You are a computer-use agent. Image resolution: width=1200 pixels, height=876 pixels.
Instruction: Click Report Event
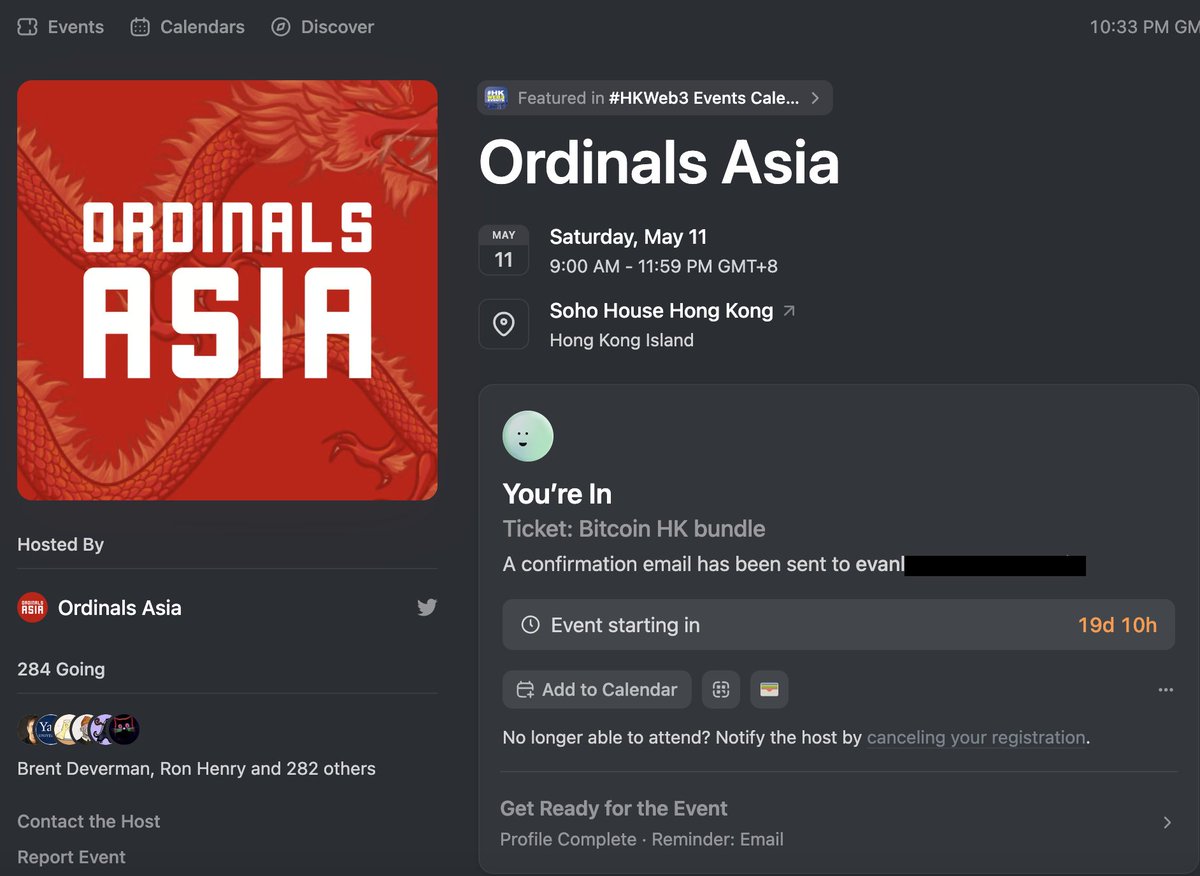[x=72, y=857]
